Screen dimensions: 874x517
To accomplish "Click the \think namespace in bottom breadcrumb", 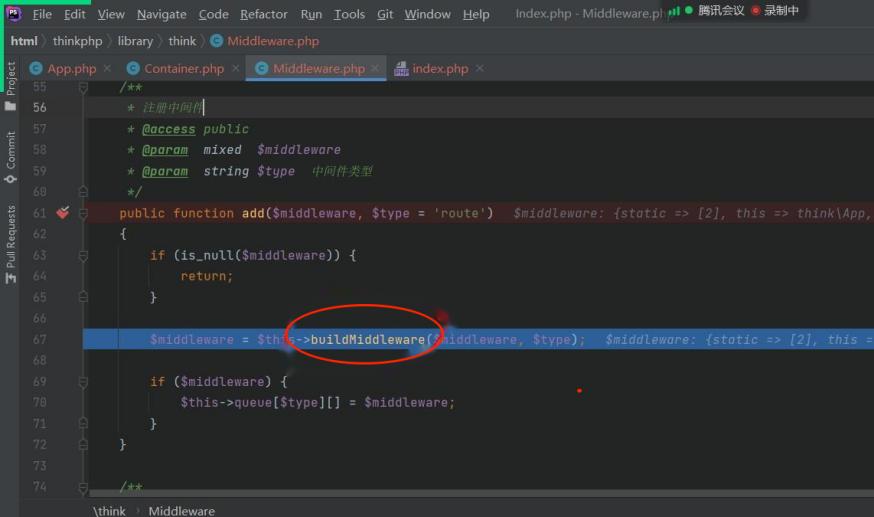I will (x=109, y=510).
